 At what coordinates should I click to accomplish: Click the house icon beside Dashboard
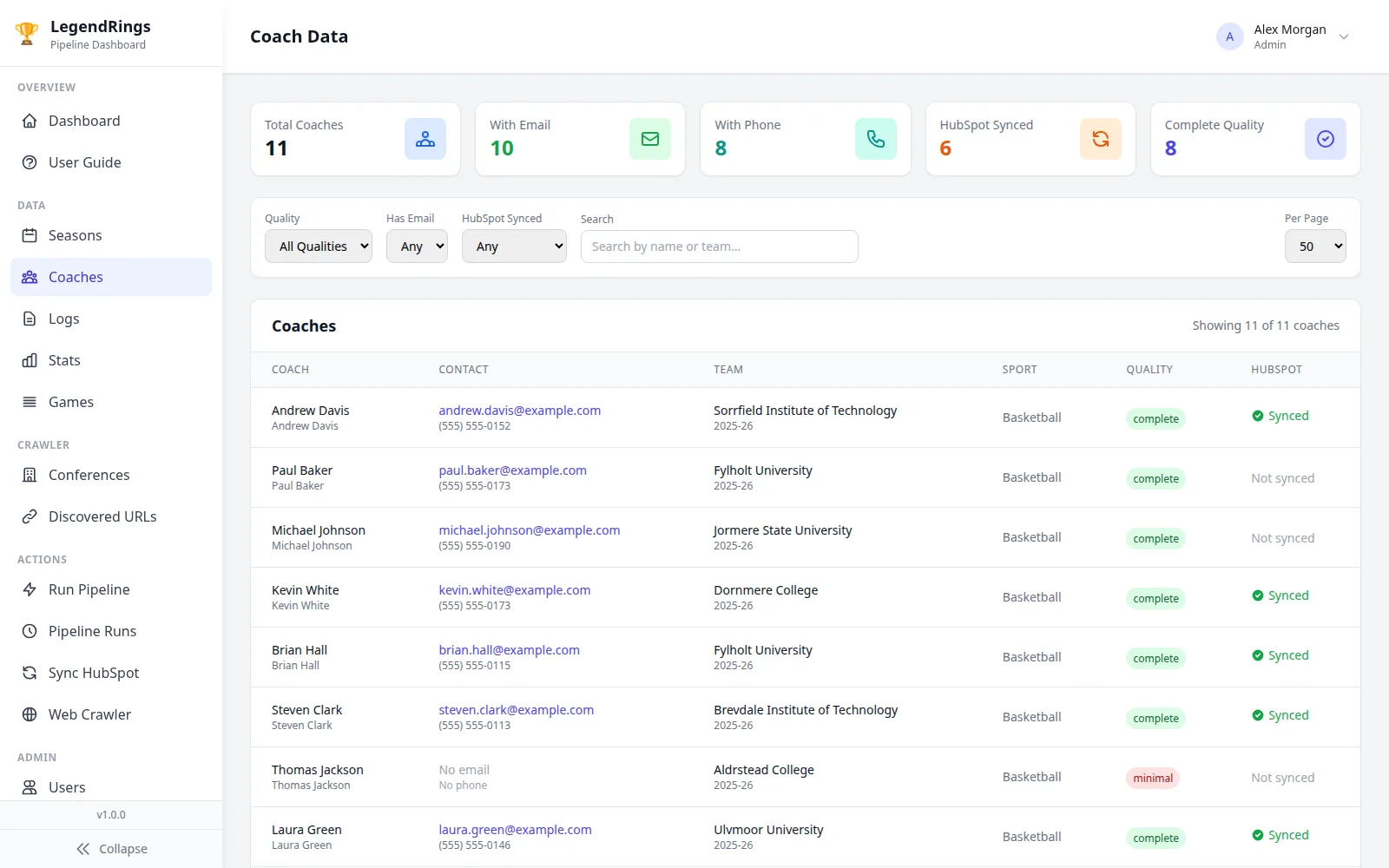pos(30,121)
